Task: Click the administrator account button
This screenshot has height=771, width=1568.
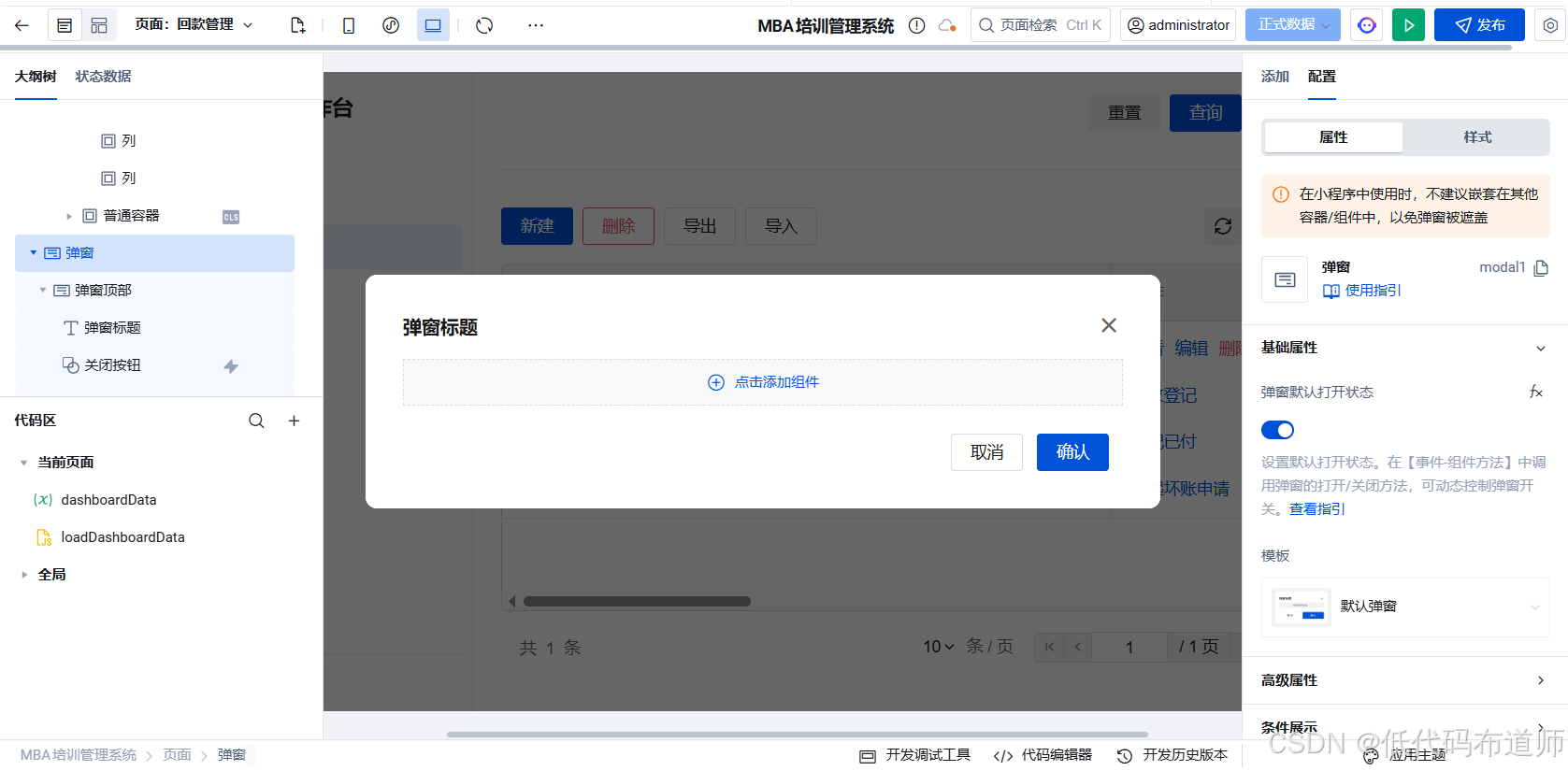Action: pos(1178,25)
